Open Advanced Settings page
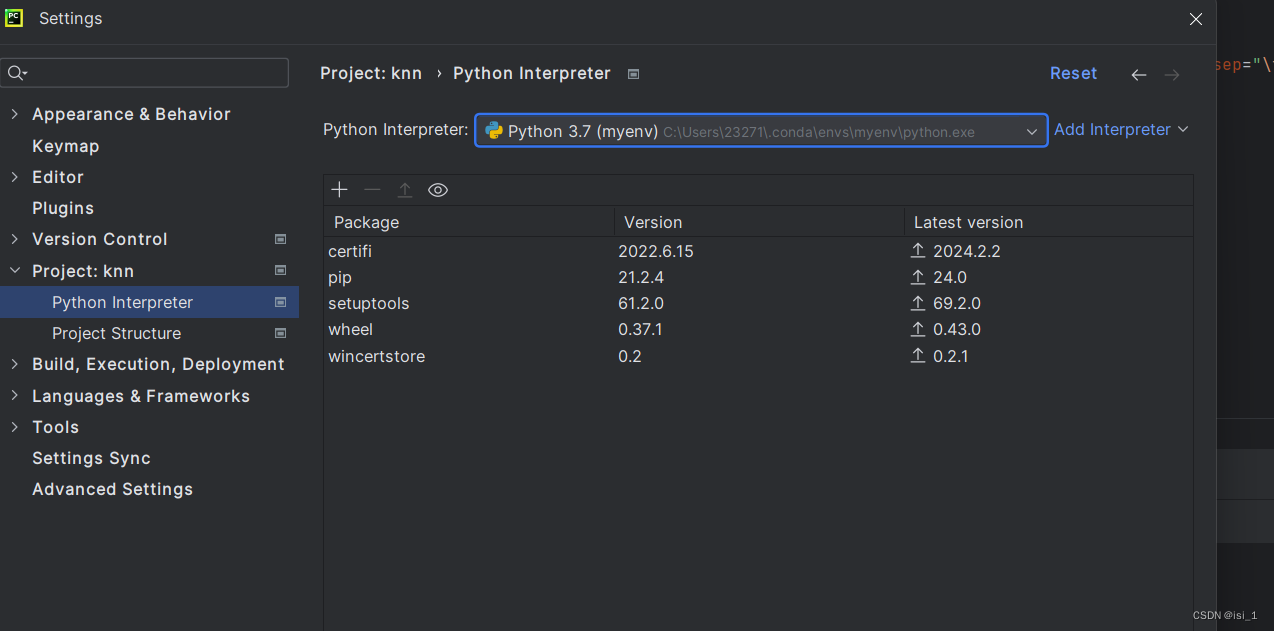Image resolution: width=1274 pixels, height=631 pixels. tap(112, 489)
